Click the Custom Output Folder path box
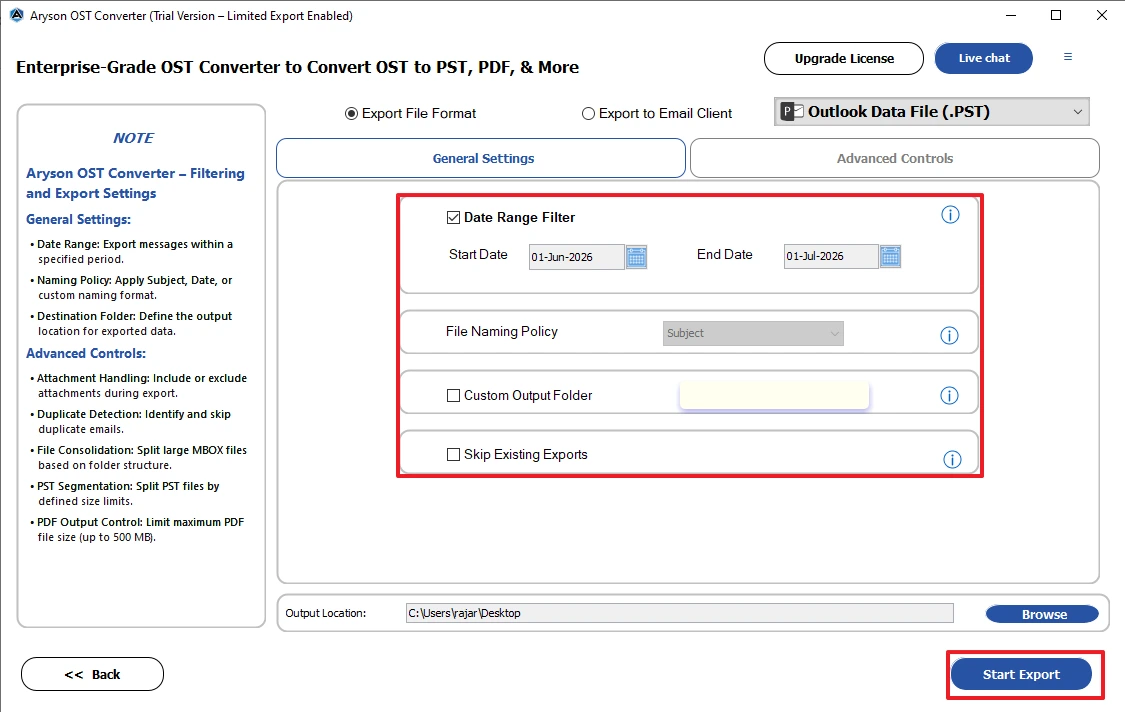Viewport: 1125px width, 712px height. click(774, 395)
